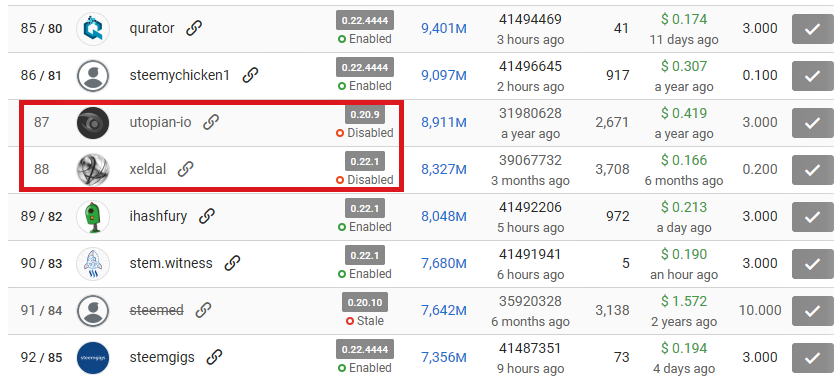Click steemgigs' blue avatar

pyautogui.click(x=93, y=357)
